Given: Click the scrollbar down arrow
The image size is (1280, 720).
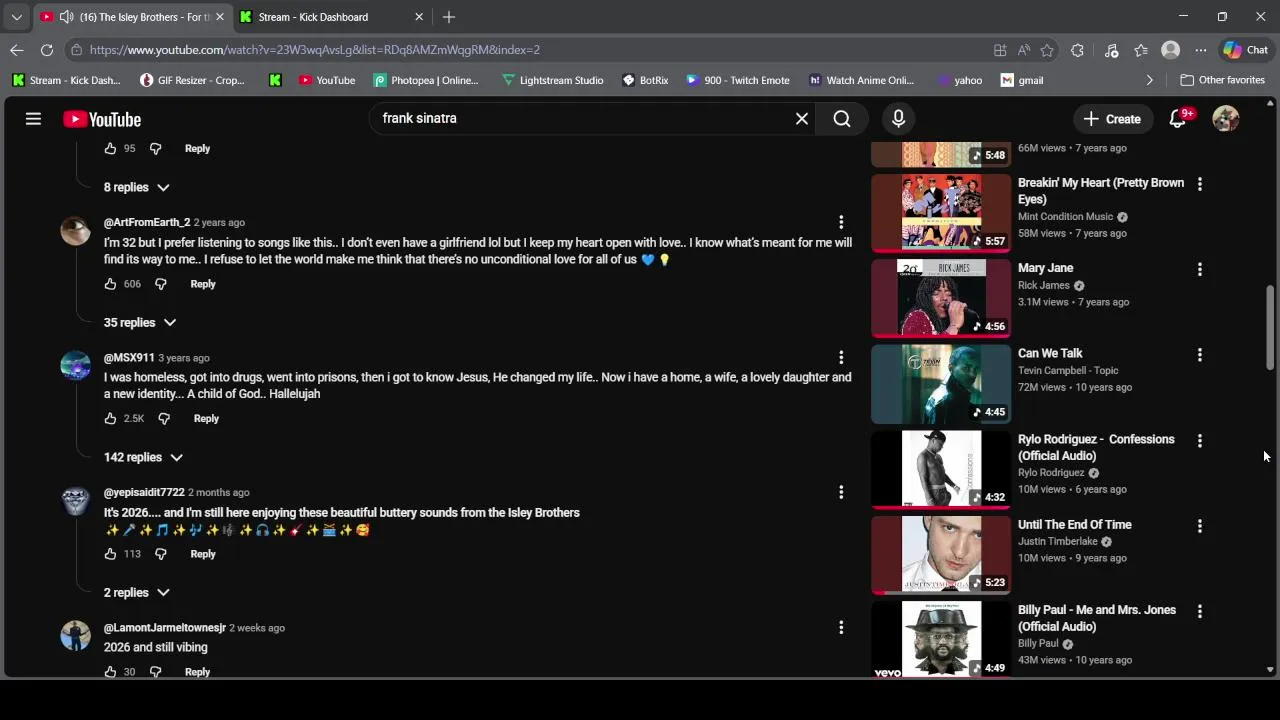Looking at the screenshot, I should tap(1271, 670).
